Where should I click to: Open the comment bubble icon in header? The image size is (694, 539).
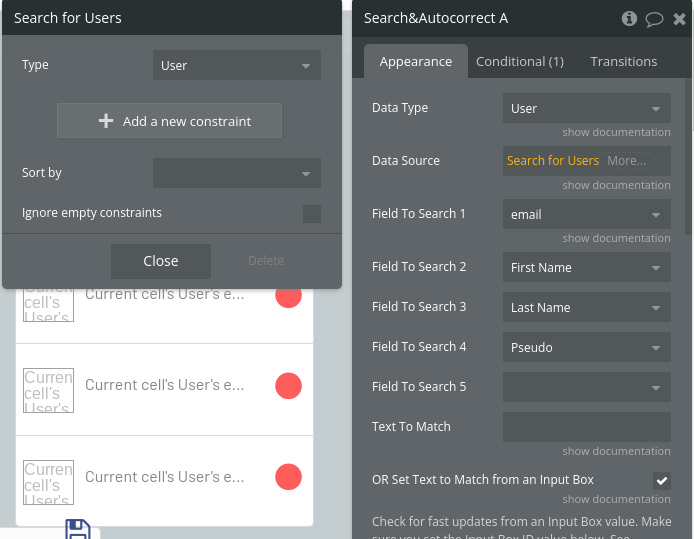(x=654, y=18)
